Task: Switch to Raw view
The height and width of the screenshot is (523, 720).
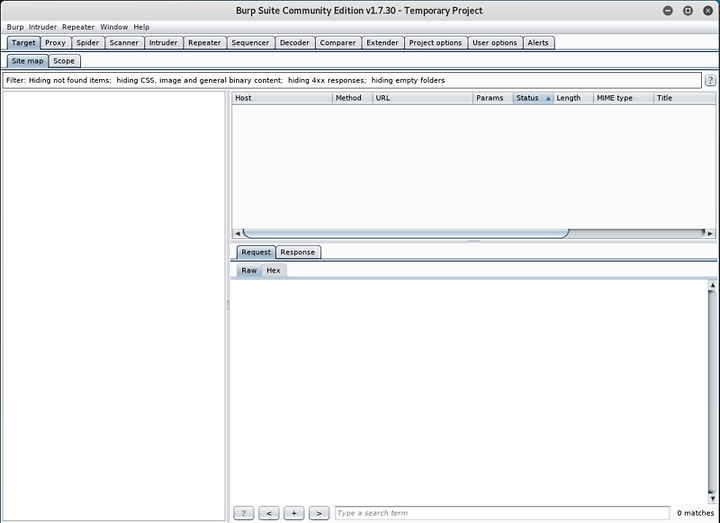Action: click(249, 270)
